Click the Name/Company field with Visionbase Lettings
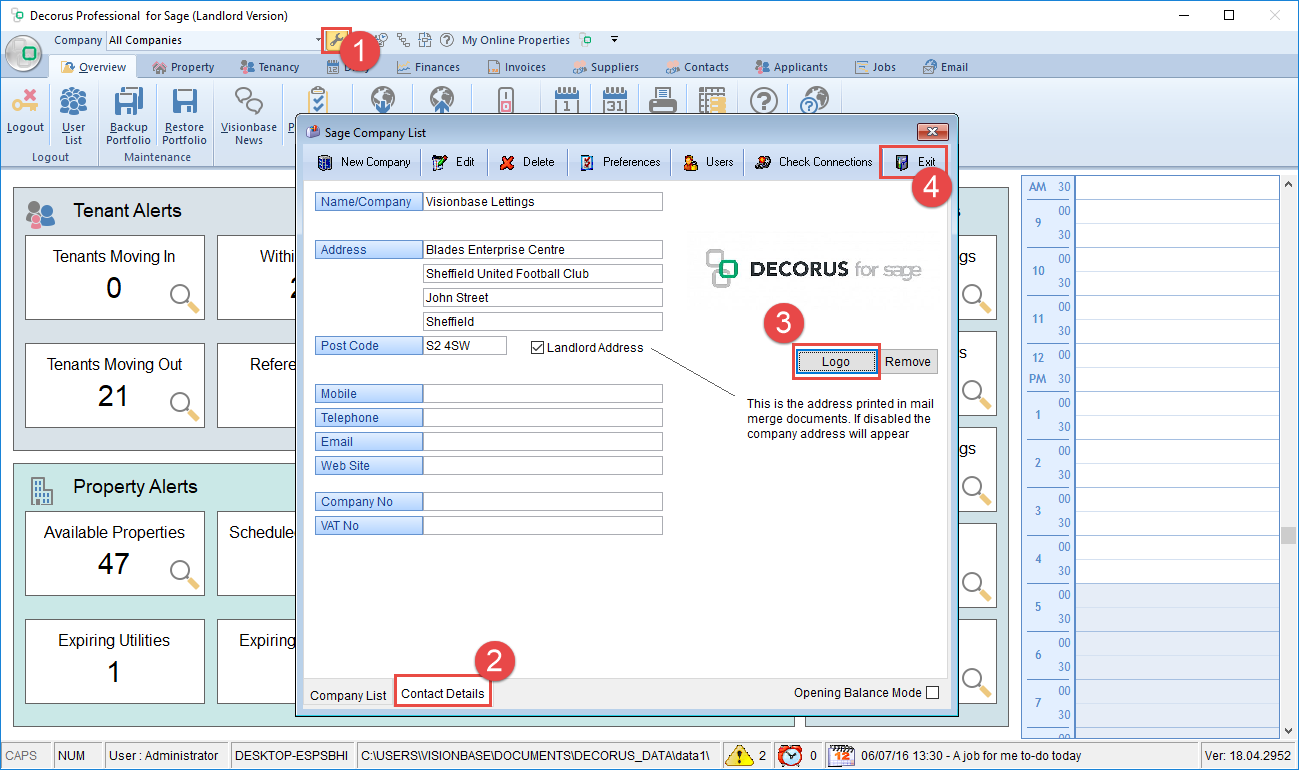Viewport: 1299px width, 770px height. tap(543, 202)
